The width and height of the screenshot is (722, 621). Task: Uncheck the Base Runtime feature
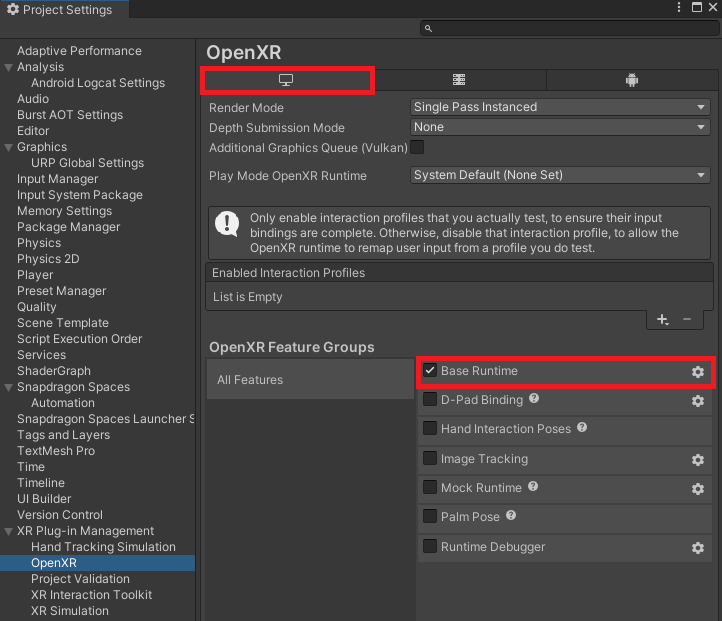click(x=430, y=370)
